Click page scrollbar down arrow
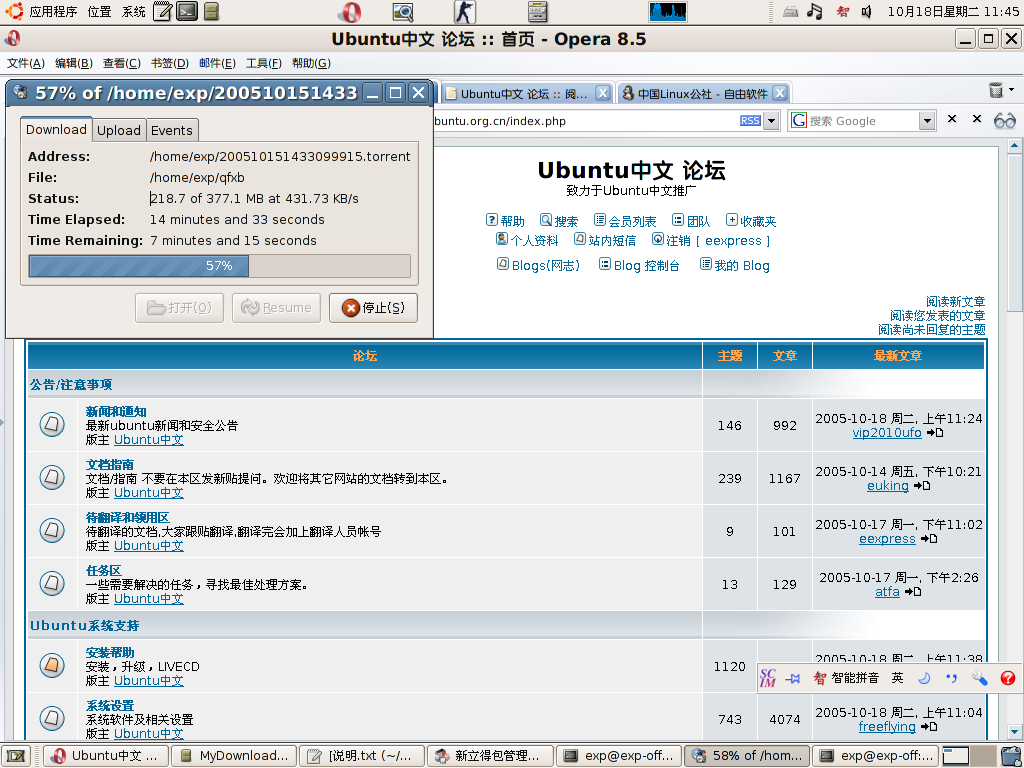Screen dimensions: 1024x768 click(x=1014, y=731)
